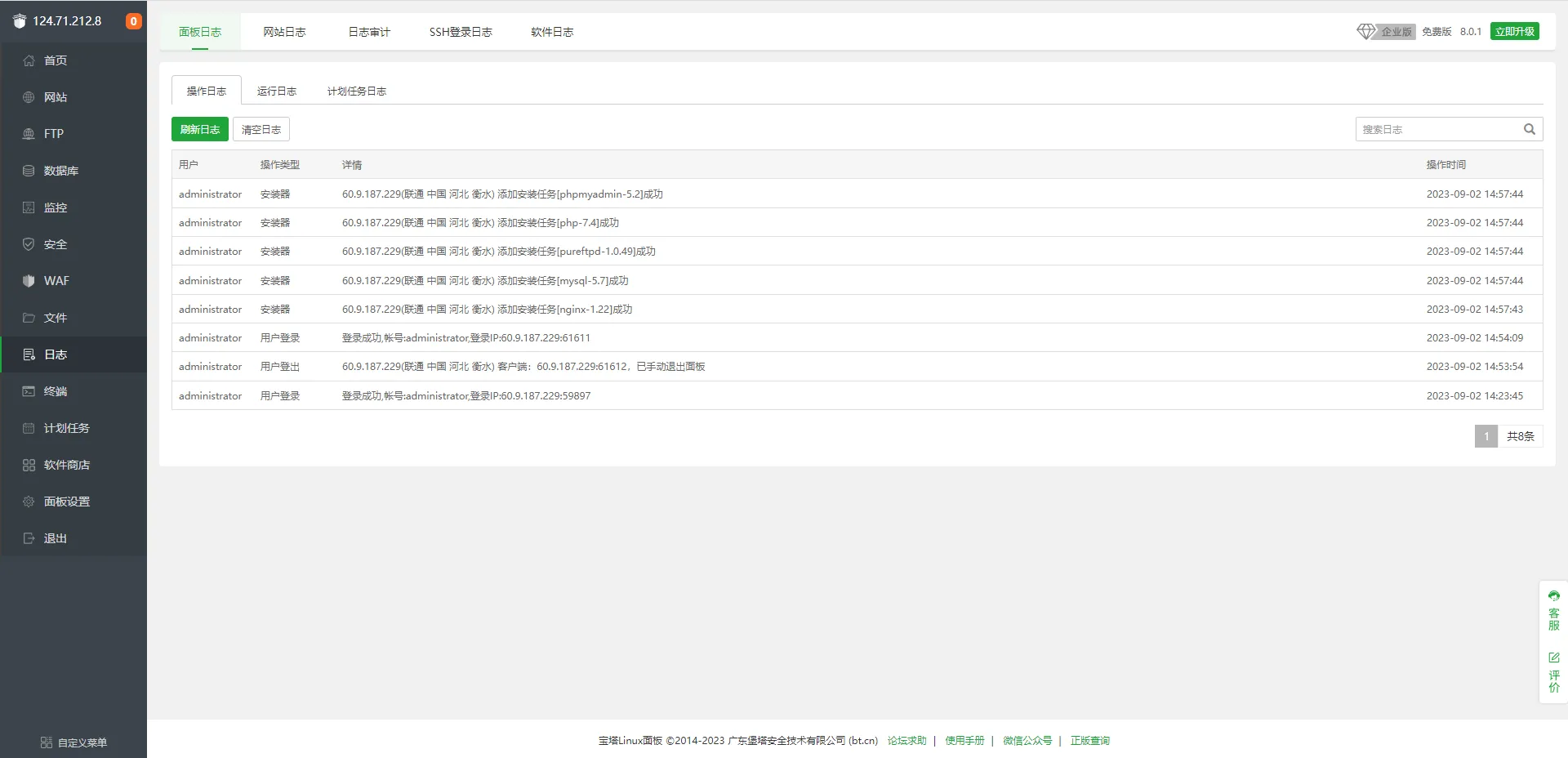Click the 操作时间 column header

1446,165
